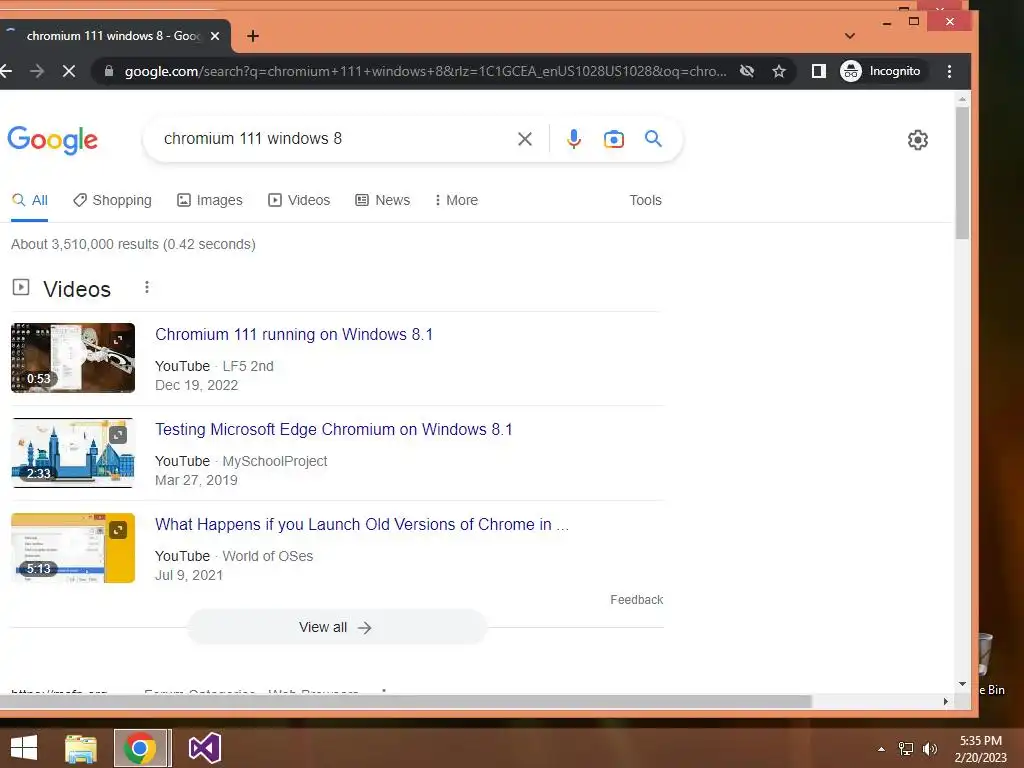Screen dimensions: 1024x768
Task: Play the 0:53 video thumbnail
Action: (x=73, y=358)
